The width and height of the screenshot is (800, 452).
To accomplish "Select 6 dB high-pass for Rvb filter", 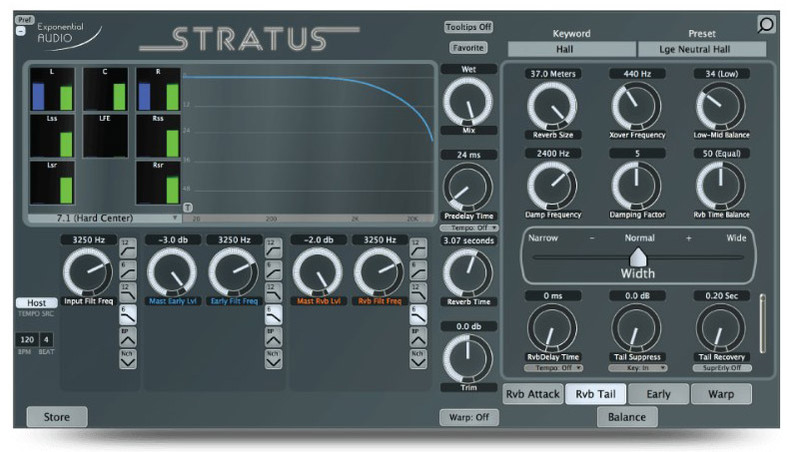I will 418,270.
